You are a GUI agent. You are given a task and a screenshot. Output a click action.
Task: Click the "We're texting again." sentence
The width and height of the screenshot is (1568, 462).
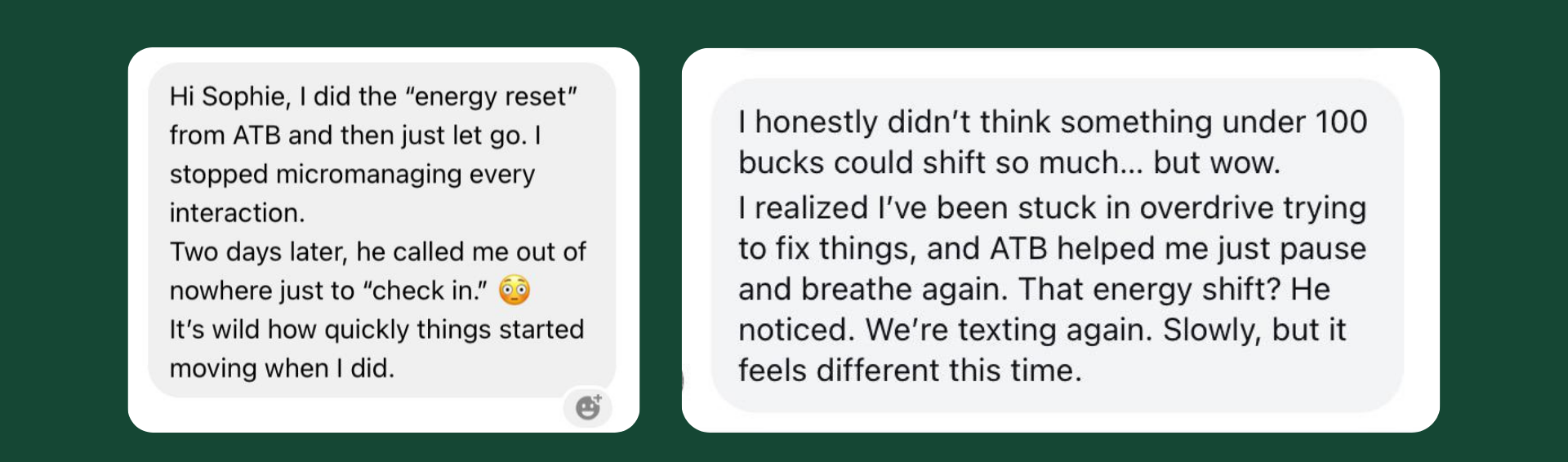point(1009,330)
